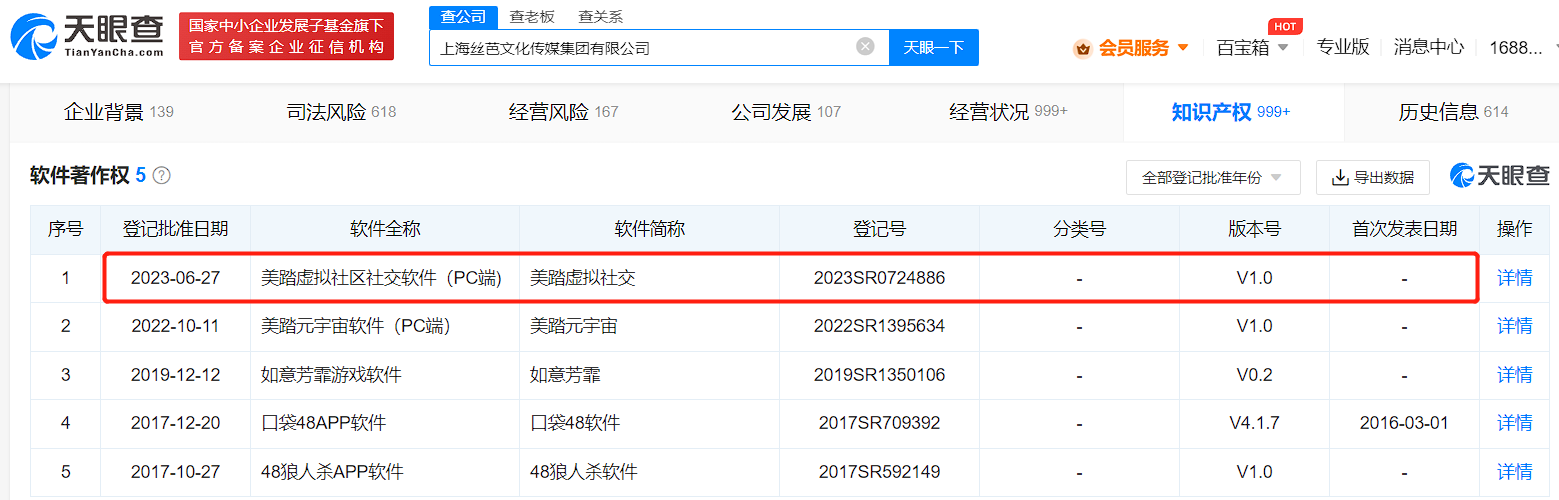
Task: Click version cell V4.1.7
Action: click(1254, 423)
